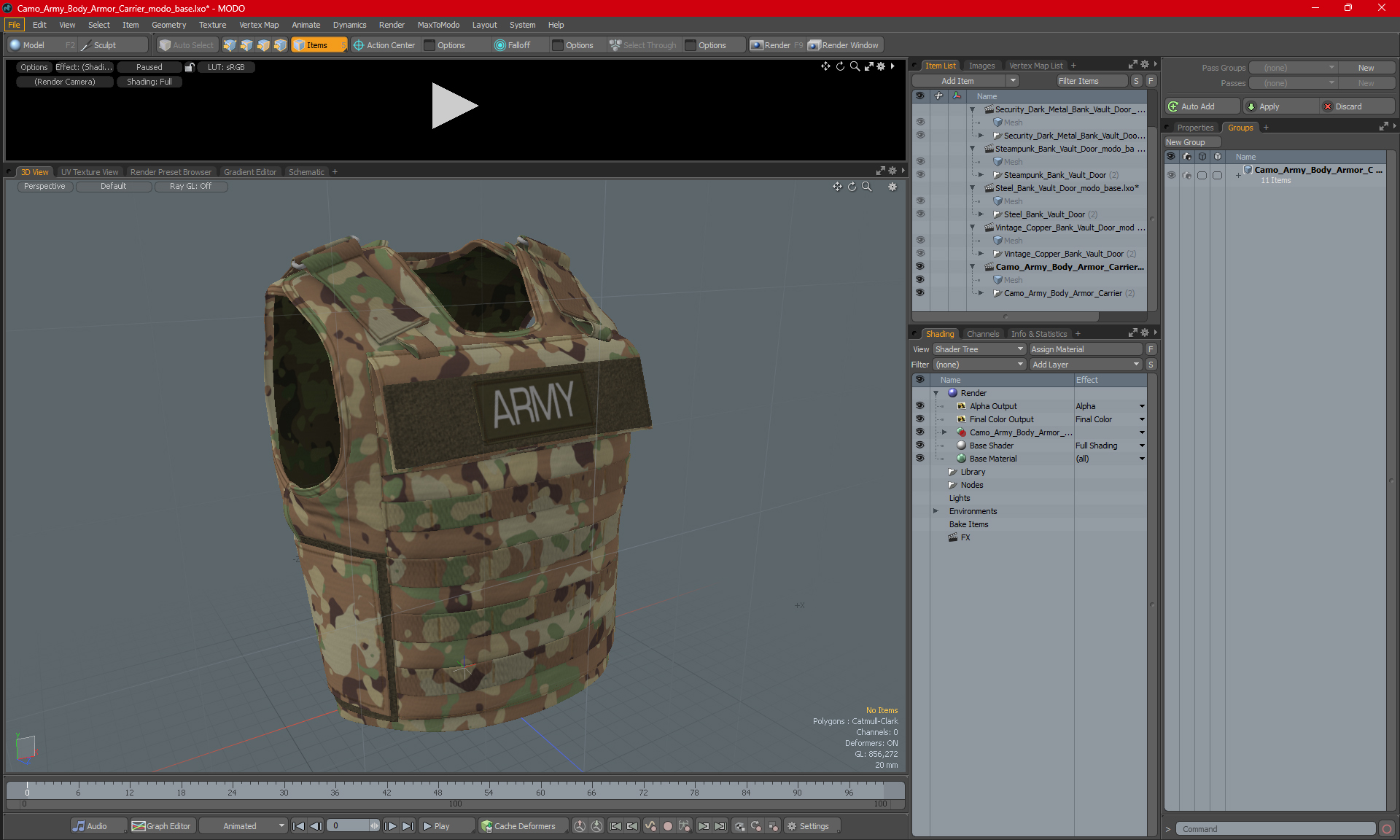Toggle Select Through option

pos(643,45)
